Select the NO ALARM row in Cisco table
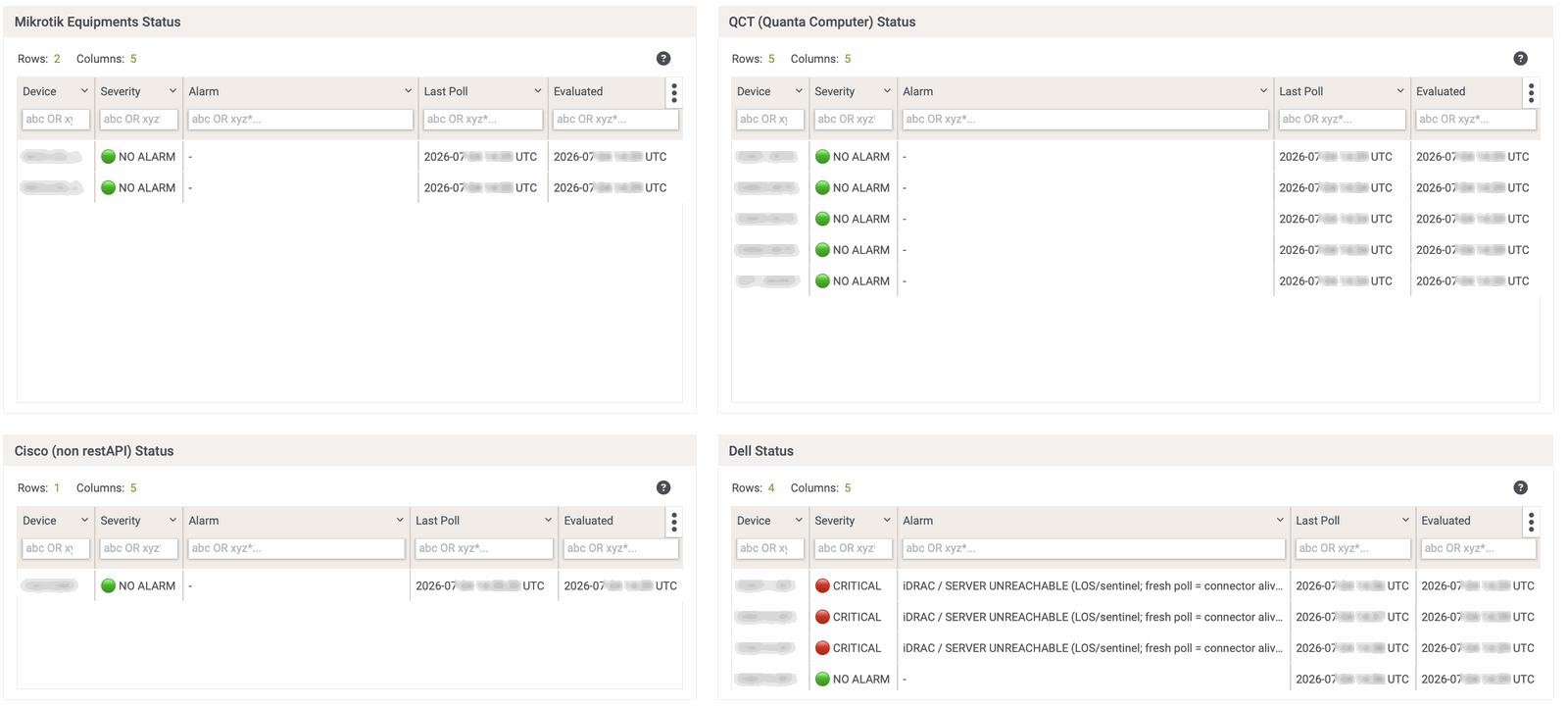This screenshot has height=708, width=1568. pyautogui.click(x=350, y=585)
